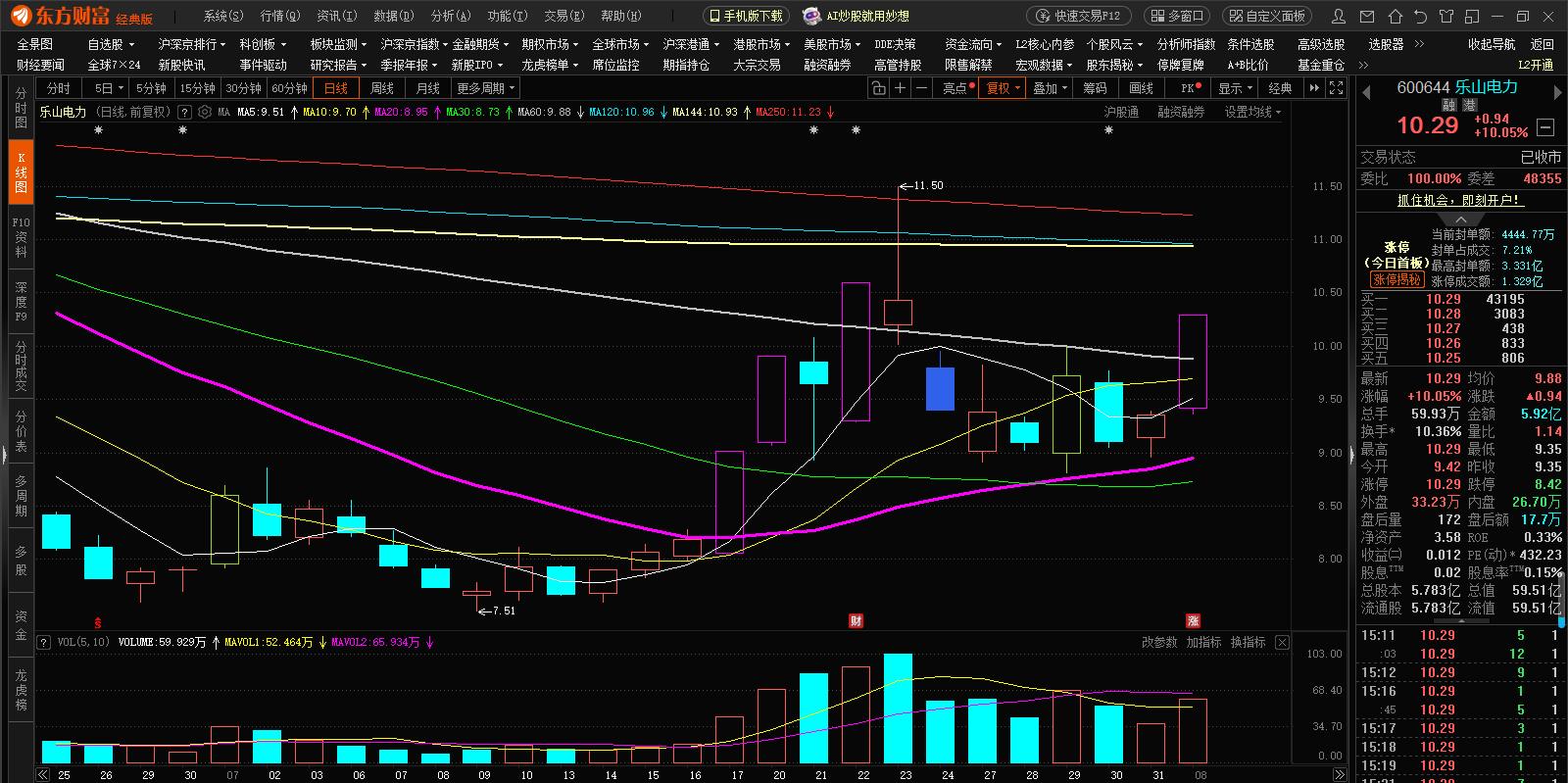Click the skin theme shirt icon

[1446, 17]
